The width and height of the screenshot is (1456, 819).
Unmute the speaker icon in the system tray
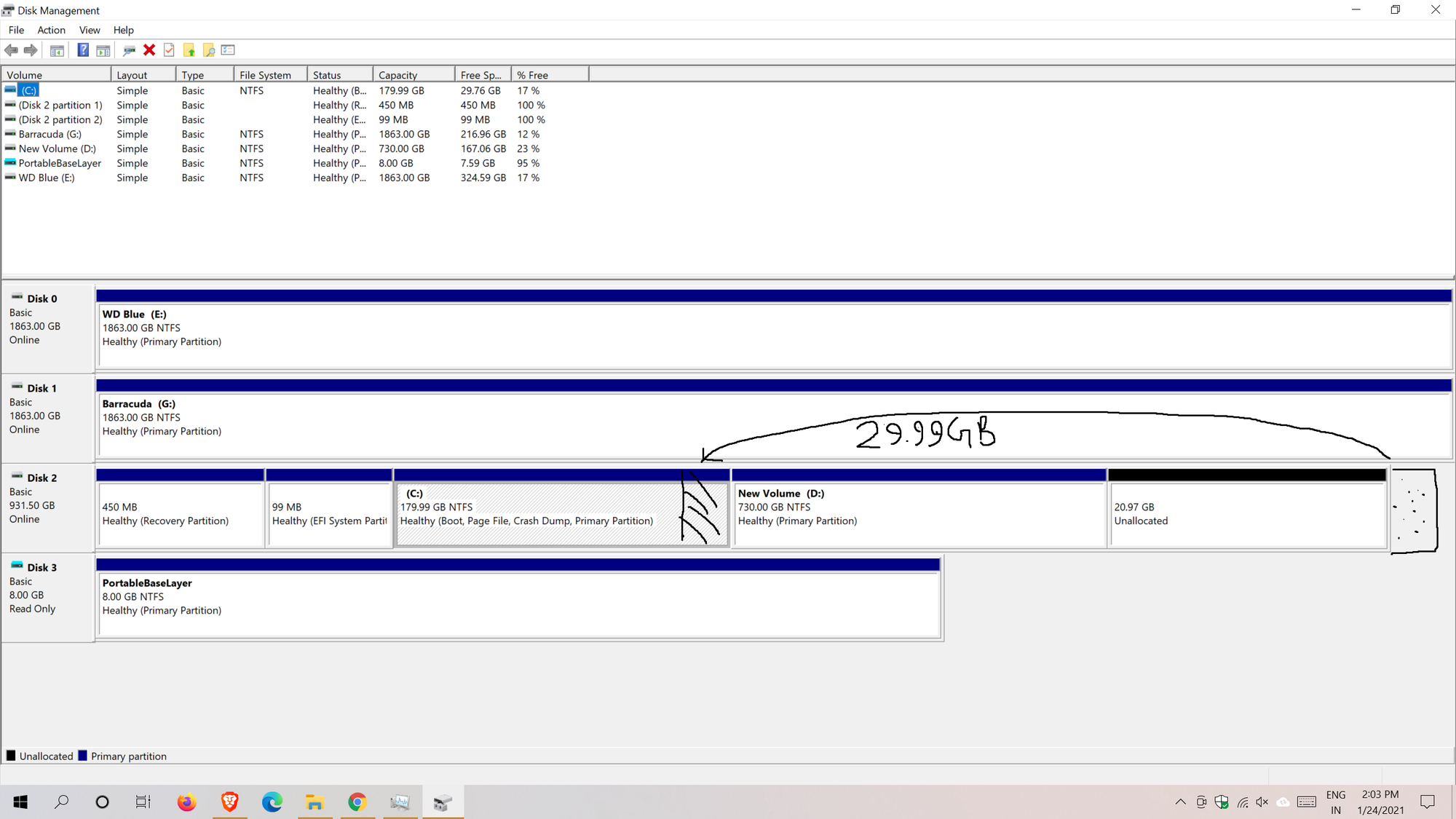(1262, 802)
